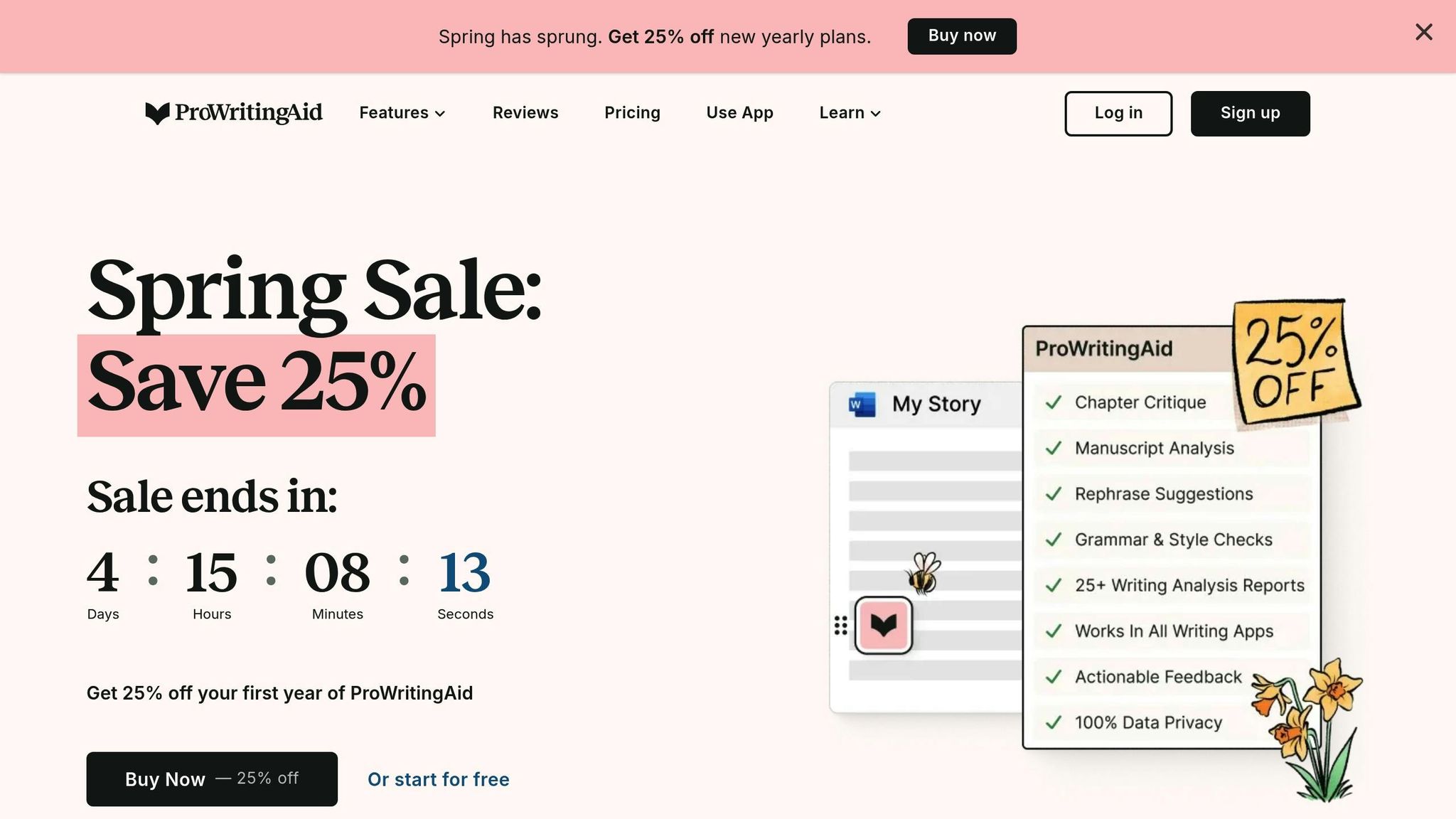Click the Word document icon beside My Story
The width and height of the screenshot is (1456, 819).
[862, 402]
